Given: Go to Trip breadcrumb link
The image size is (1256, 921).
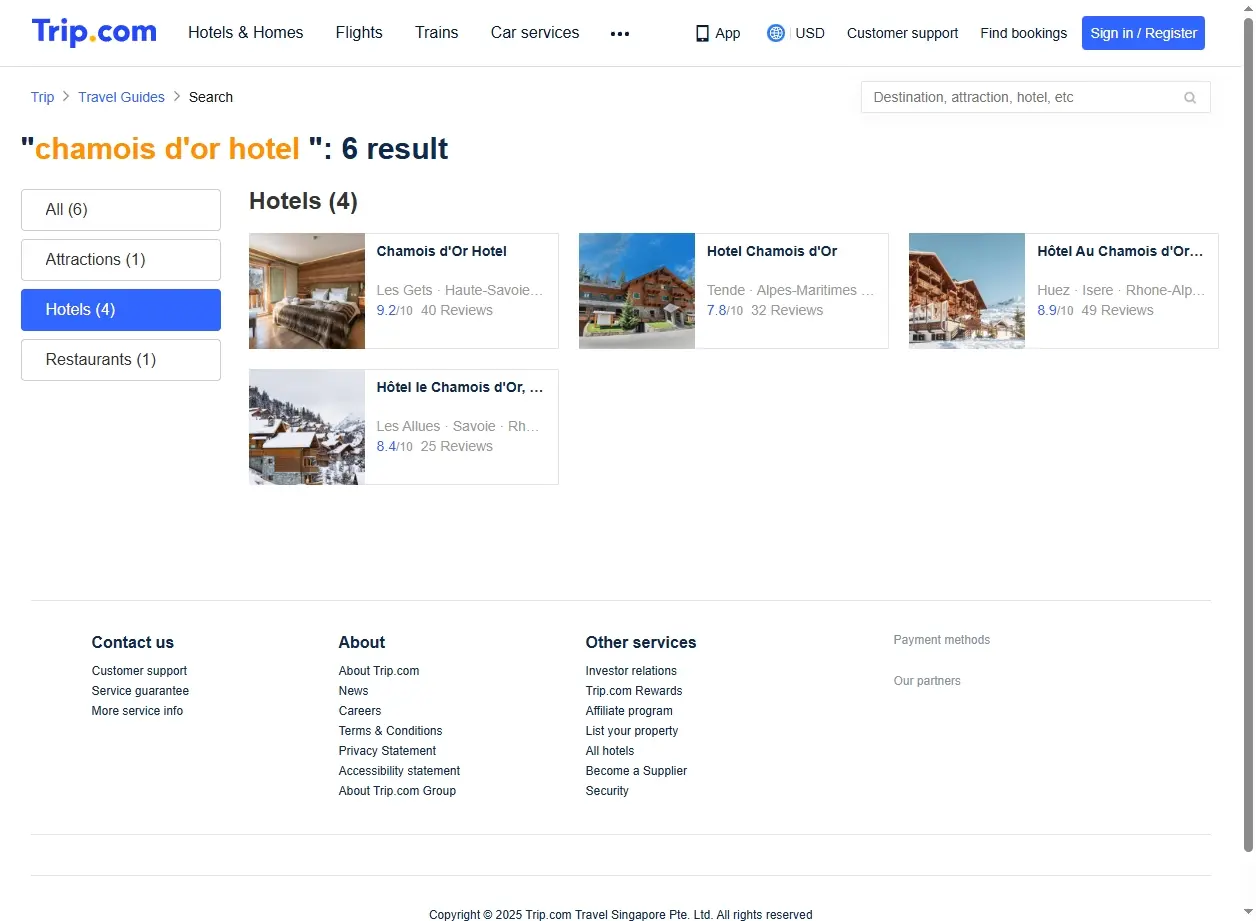Looking at the screenshot, I should pyautogui.click(x=42, y=97).
